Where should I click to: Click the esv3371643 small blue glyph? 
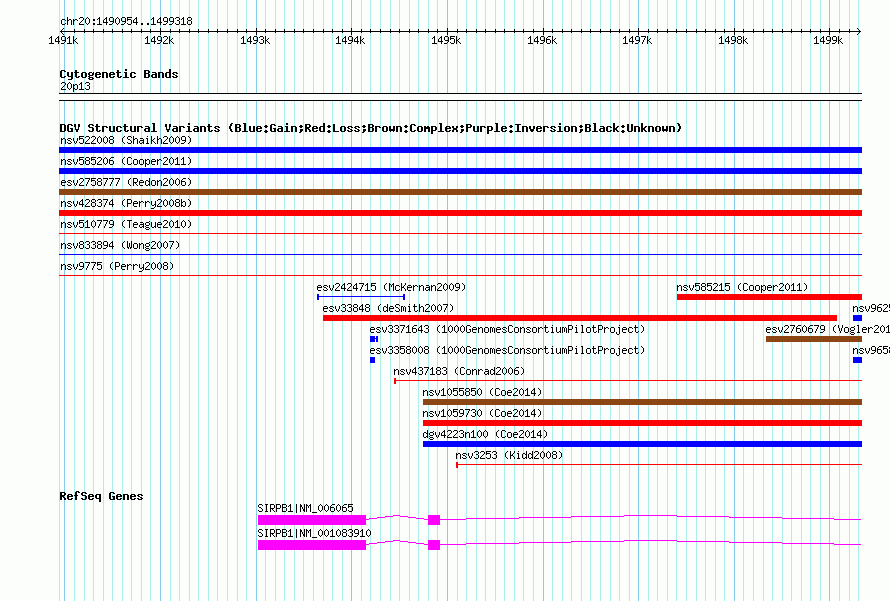[x=374, y=339]
